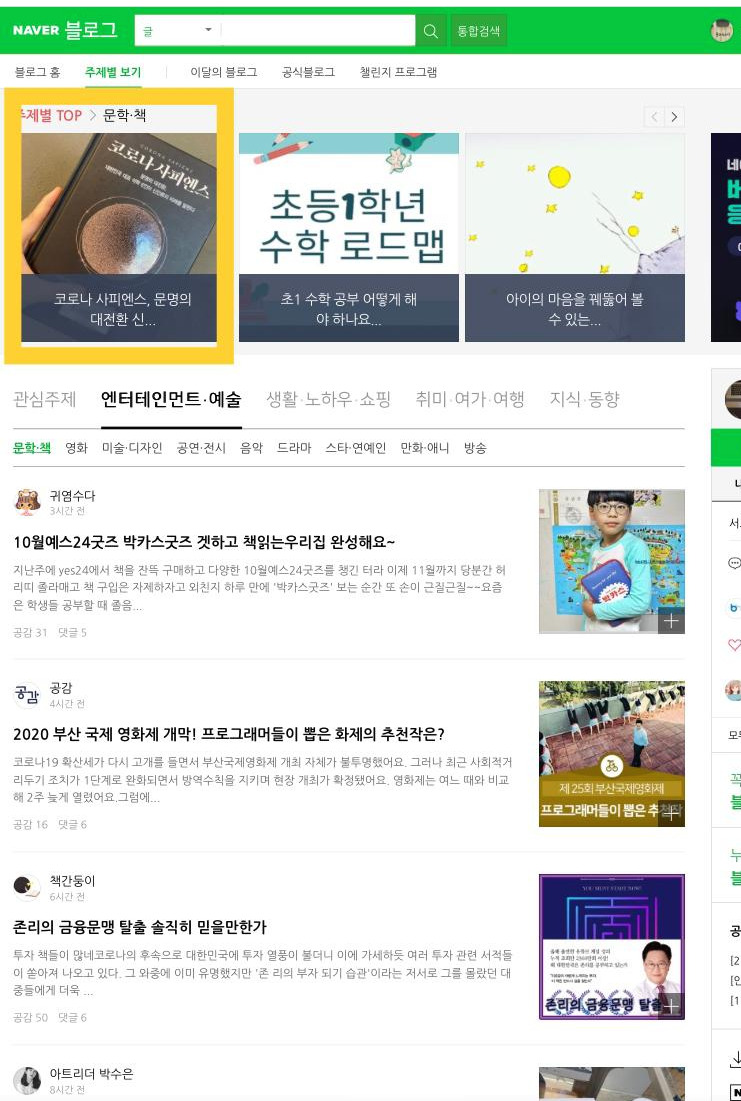Open 책간둥이 blogger profile icon
The width and height of the screenshot is (741, 1101).
click(27, 887)
